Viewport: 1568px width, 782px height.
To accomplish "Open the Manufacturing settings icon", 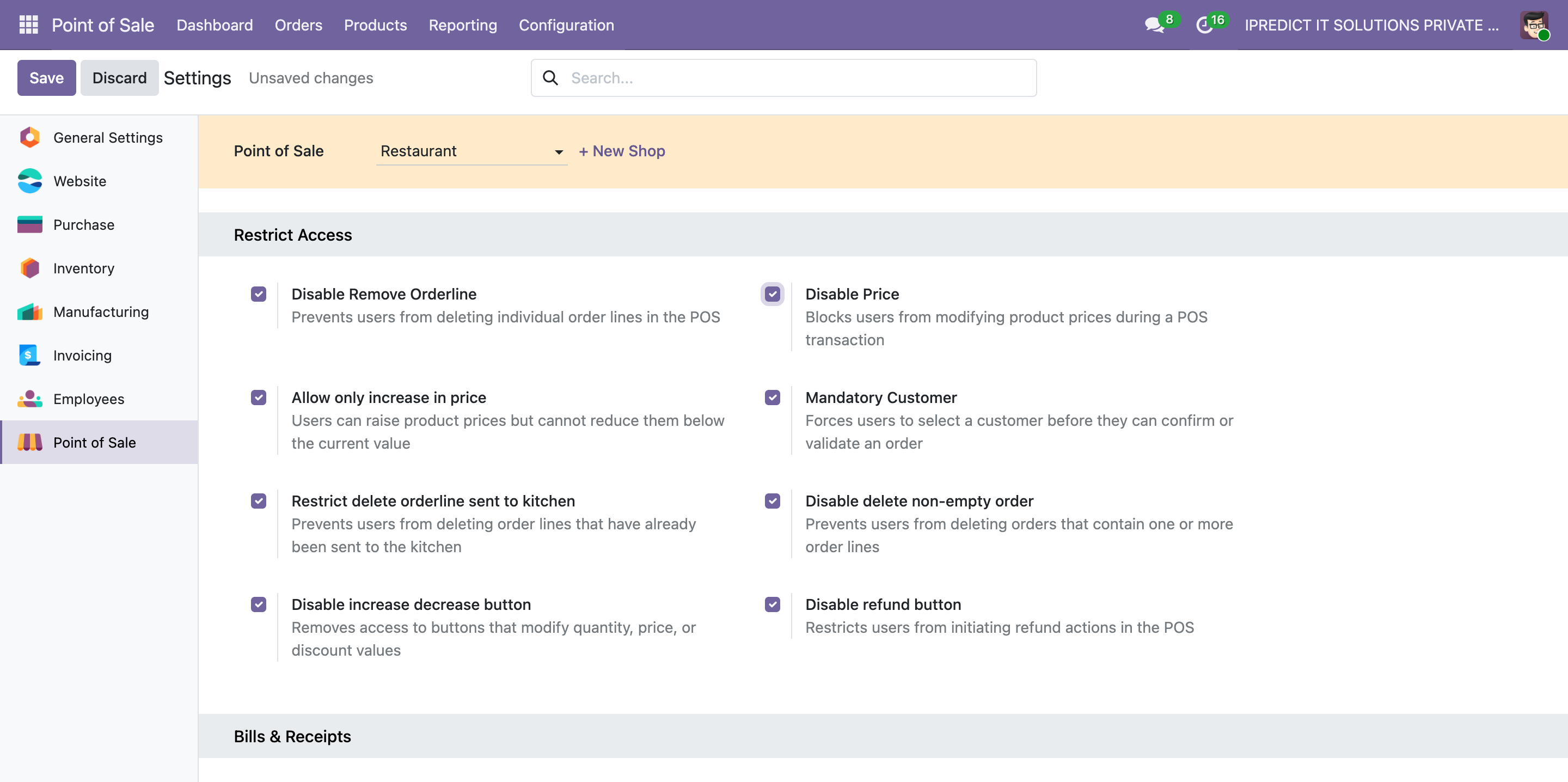I will (x=30, y=312).
